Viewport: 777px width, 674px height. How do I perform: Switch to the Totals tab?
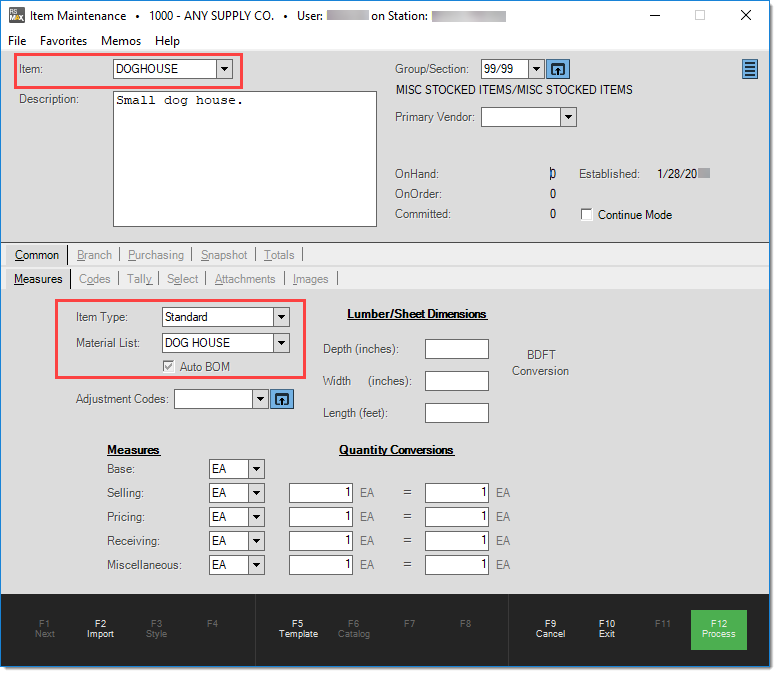(280, 256)
